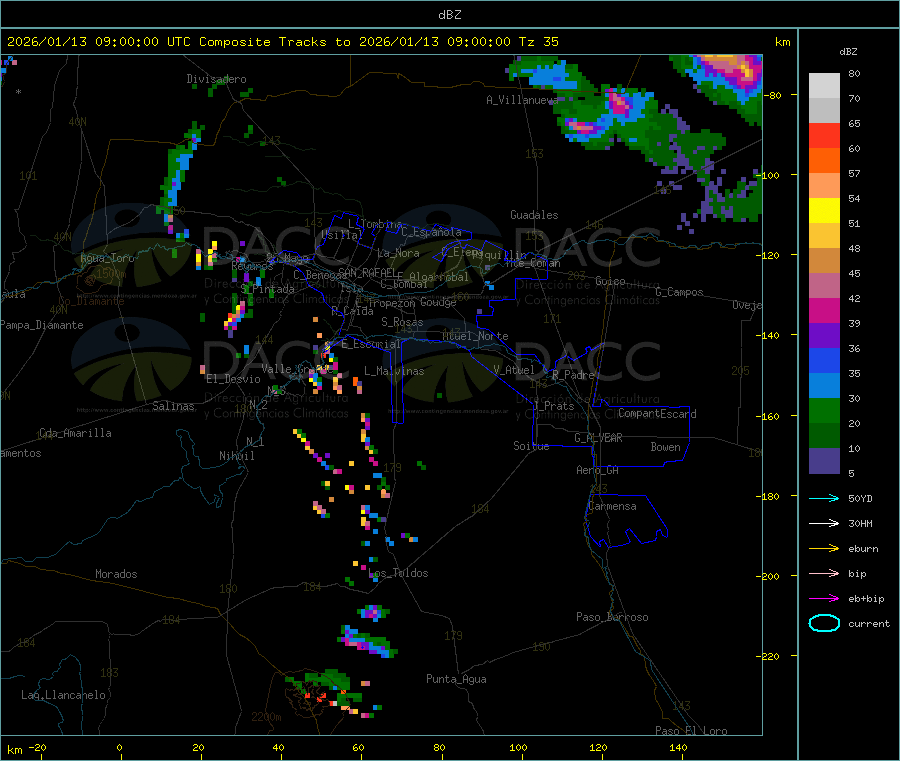Click the date 2026/01/13 09:00:00 UTC text
The height and width of the screenshot is (761, 900).
(99, 41)
